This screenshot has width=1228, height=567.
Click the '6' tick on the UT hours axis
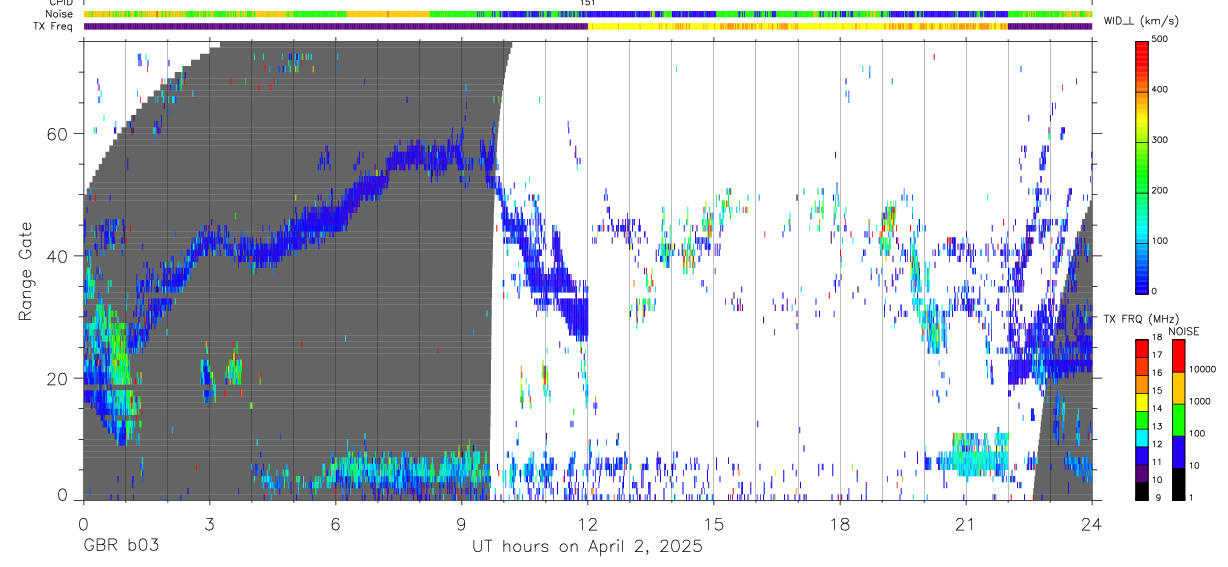coord(335,525)
